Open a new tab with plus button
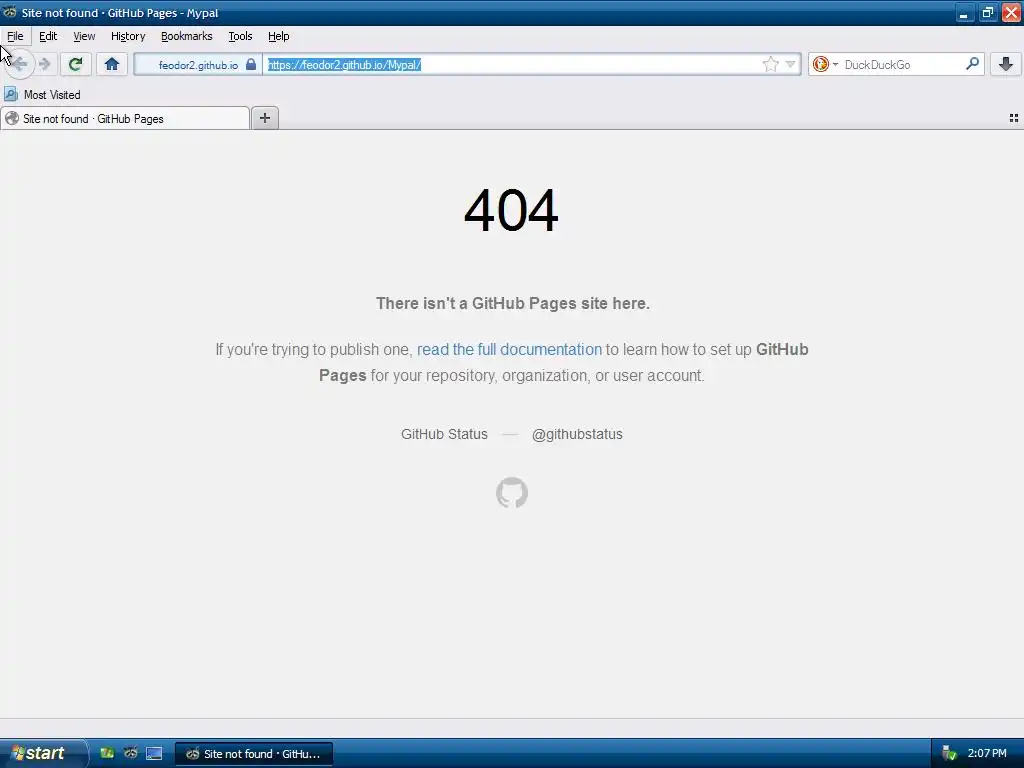1024x768 pixels. 264,118
